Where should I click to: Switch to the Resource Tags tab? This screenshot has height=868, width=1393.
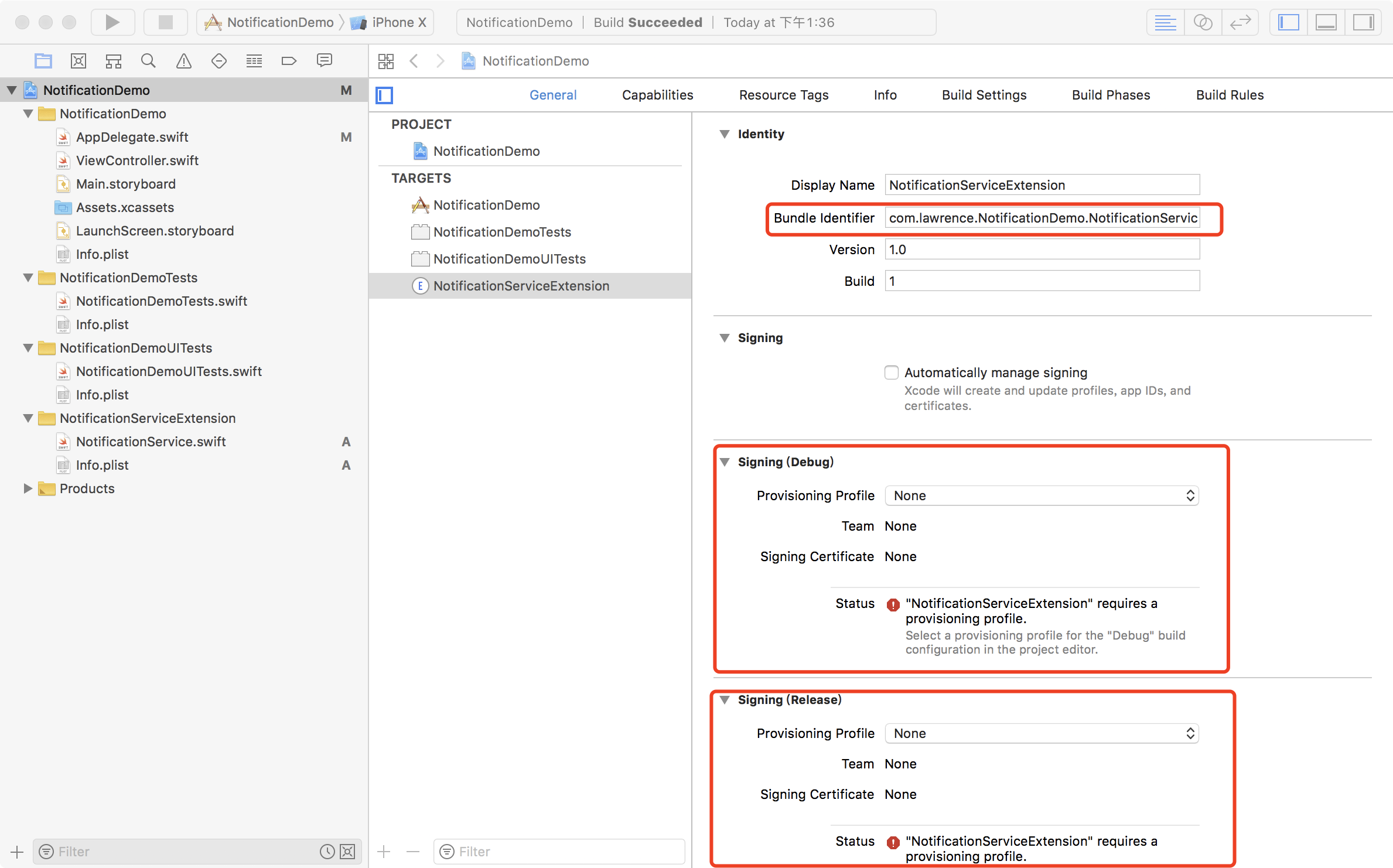pyautogui.click(x=784, y=95)
